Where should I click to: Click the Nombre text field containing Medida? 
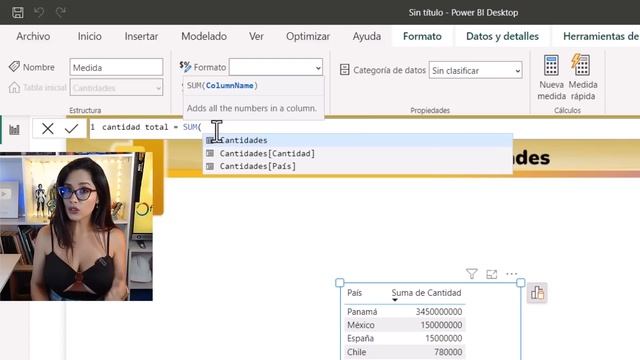(116, 67)
